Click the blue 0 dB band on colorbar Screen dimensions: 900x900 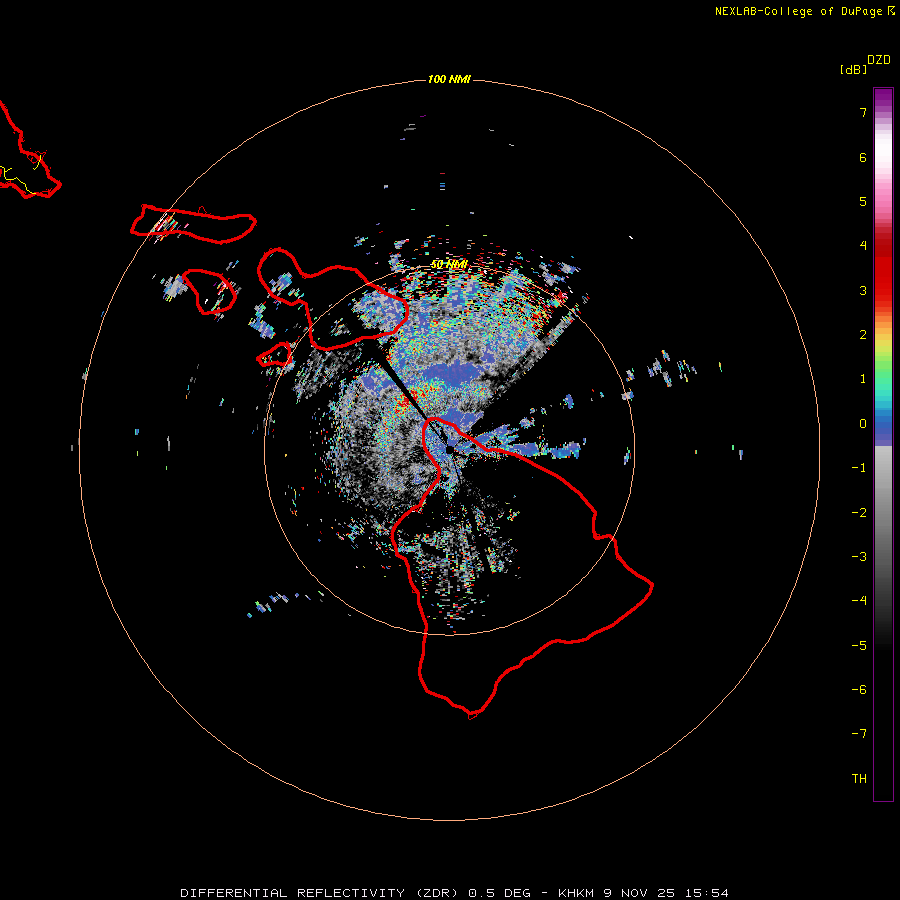[x=883, y=425]
